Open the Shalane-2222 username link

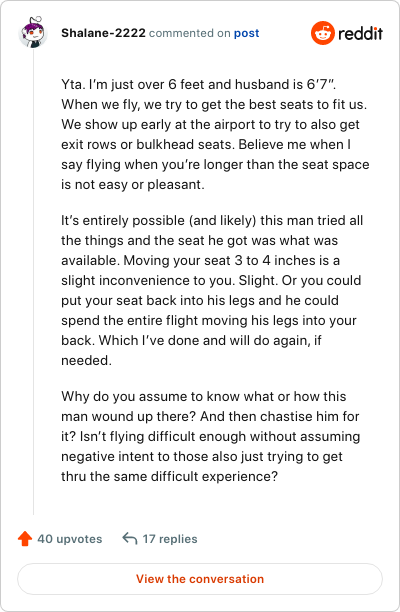(x=103, y=33)
